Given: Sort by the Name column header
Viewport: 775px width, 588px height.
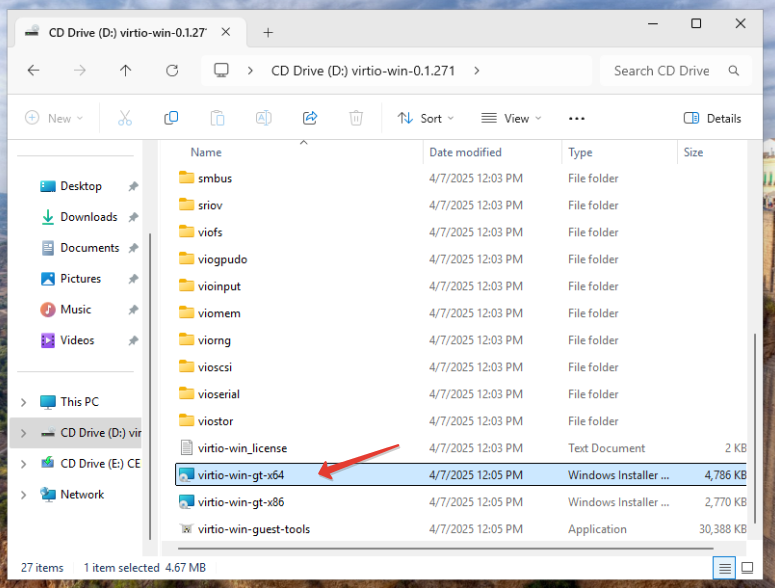Looking at the screenshot, I should [x=206, y=153].
